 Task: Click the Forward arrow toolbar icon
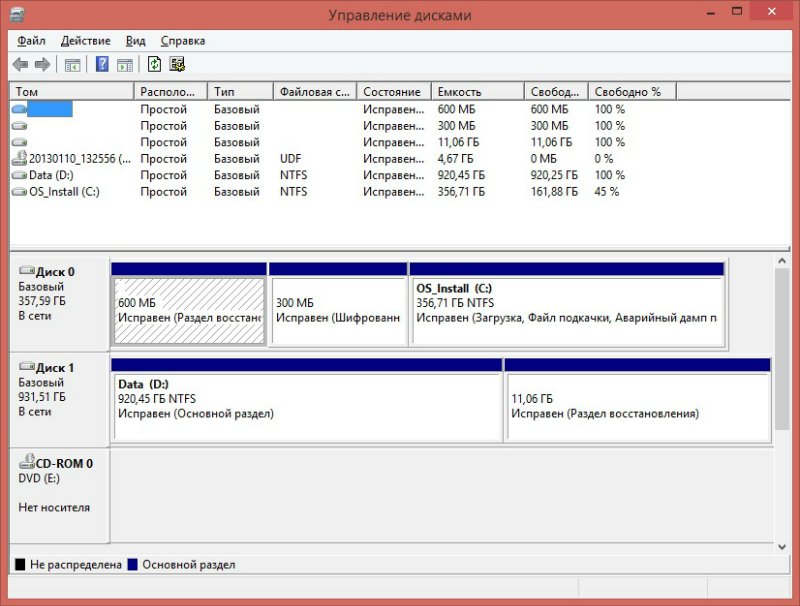click(x=42, y=65)
